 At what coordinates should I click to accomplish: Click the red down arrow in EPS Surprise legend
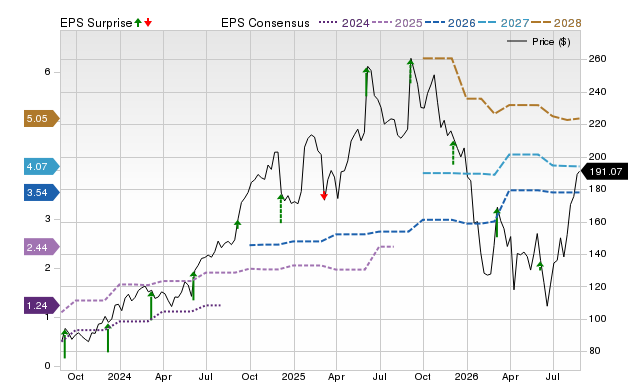point(148,23)
